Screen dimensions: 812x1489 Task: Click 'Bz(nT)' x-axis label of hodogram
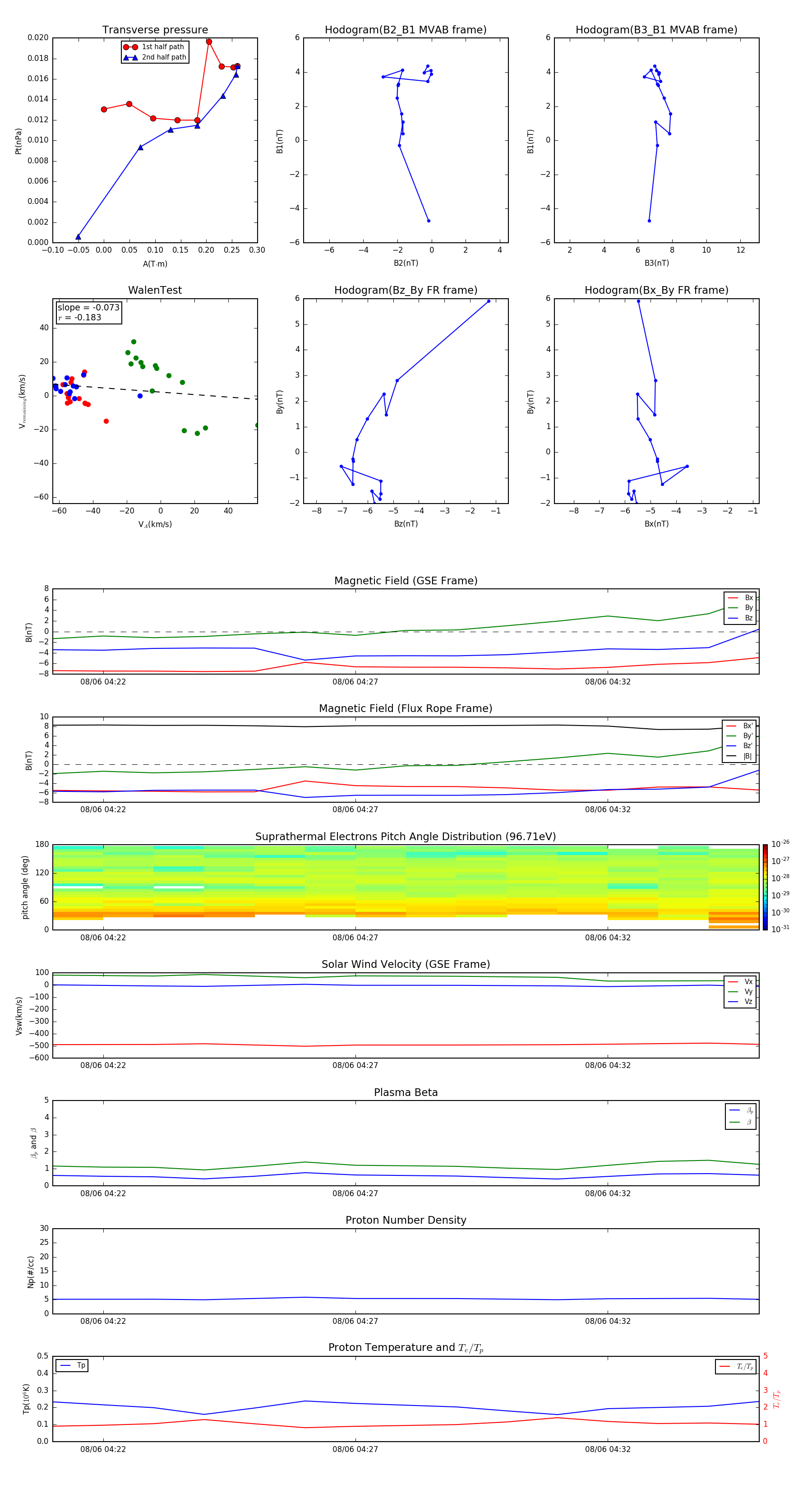pos(406,524)
